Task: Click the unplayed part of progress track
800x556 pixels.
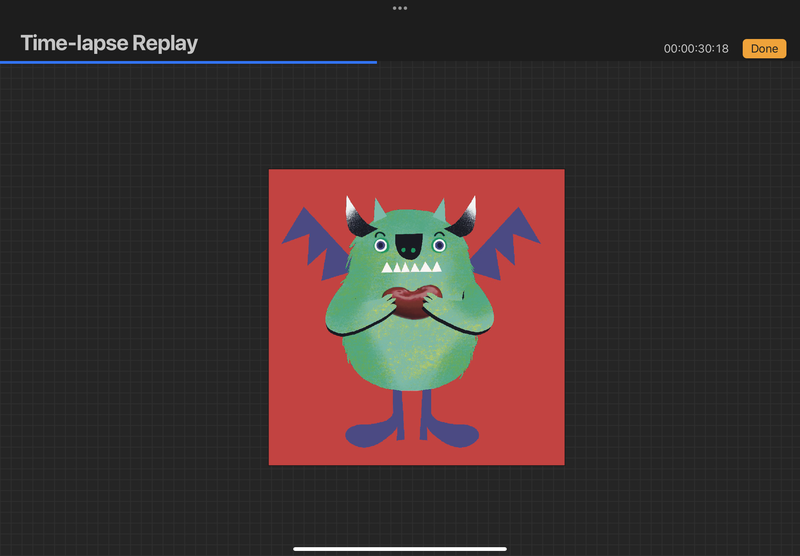Action: point(588,62)
